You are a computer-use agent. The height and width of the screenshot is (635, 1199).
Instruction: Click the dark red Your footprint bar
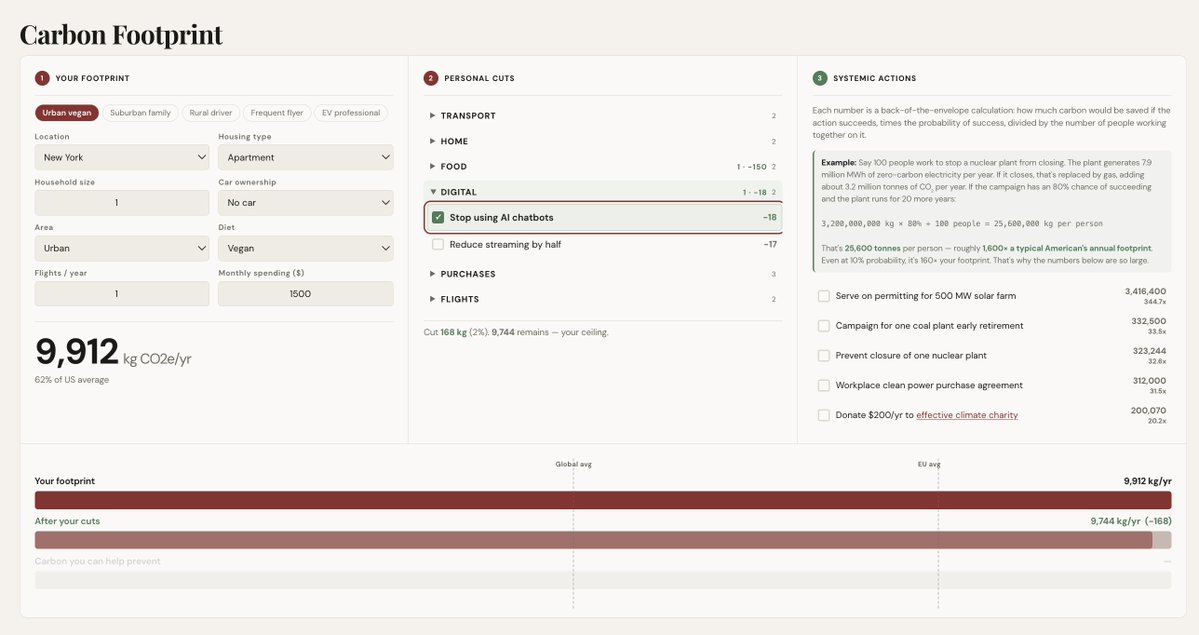click(x=603, y=500)
